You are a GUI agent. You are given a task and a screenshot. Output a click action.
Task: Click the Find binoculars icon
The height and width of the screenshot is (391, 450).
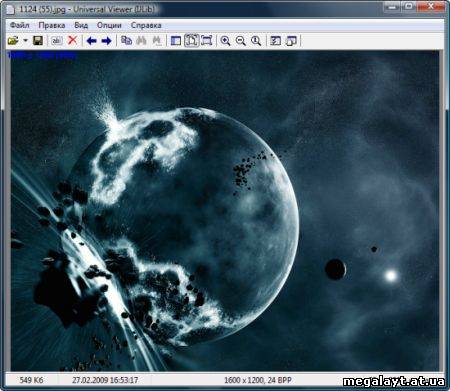pos(141,40)
